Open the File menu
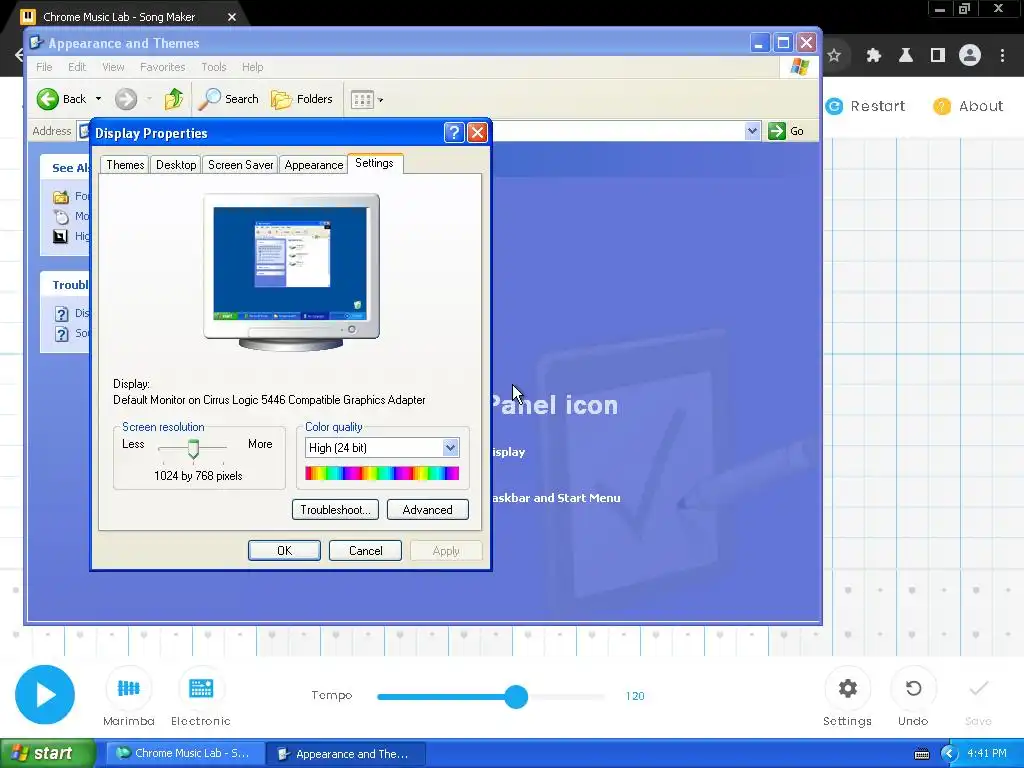The width and height of the screenshot is (1024, 768). (44, 67)
